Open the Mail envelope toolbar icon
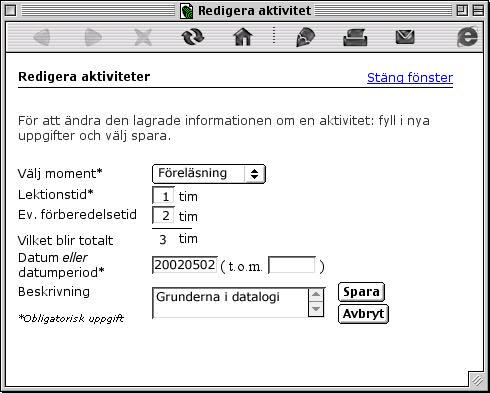490x393 pixels. [x=405, y=37]
